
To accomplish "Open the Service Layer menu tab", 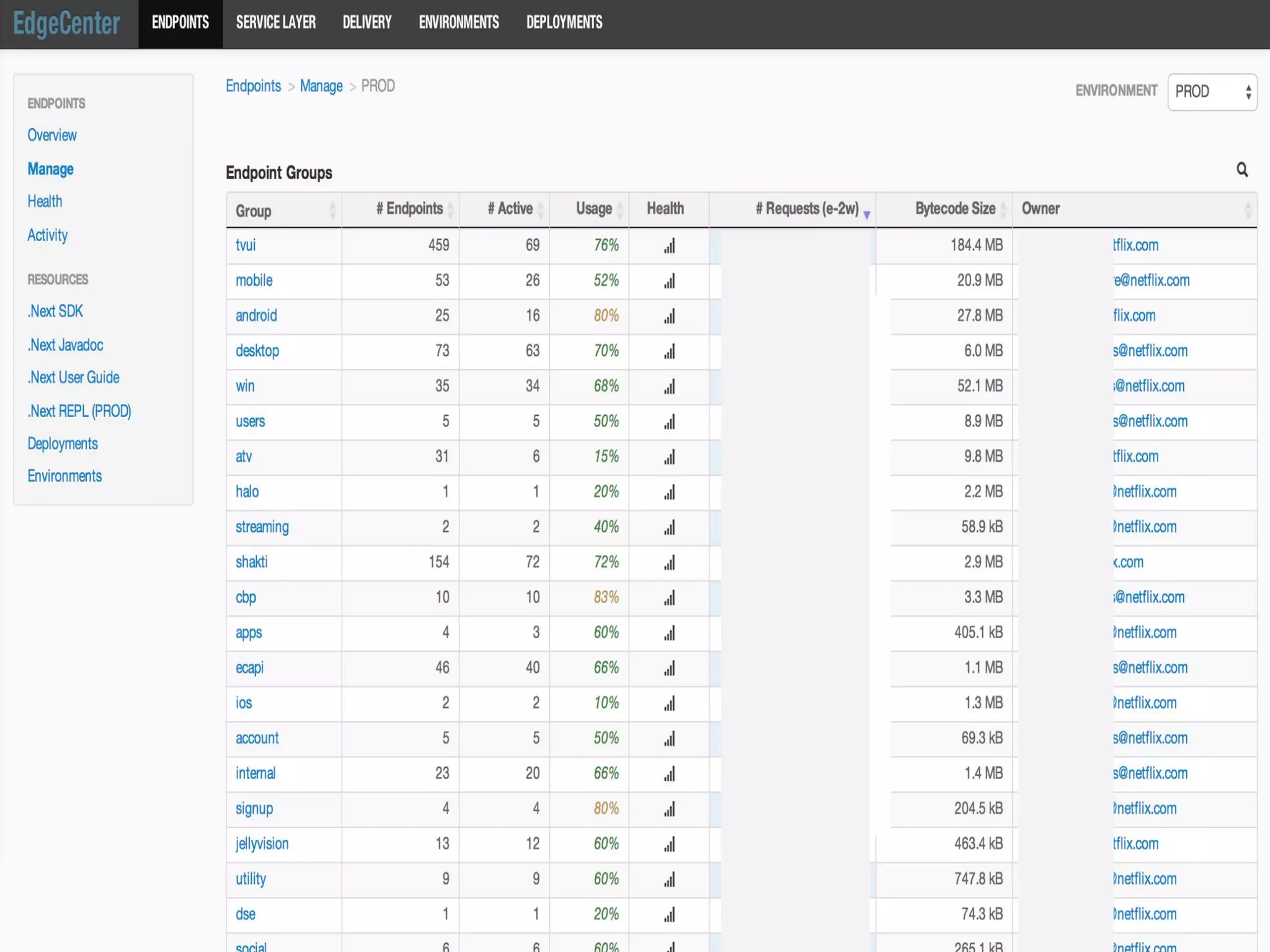I will click(x=275, y=23).
